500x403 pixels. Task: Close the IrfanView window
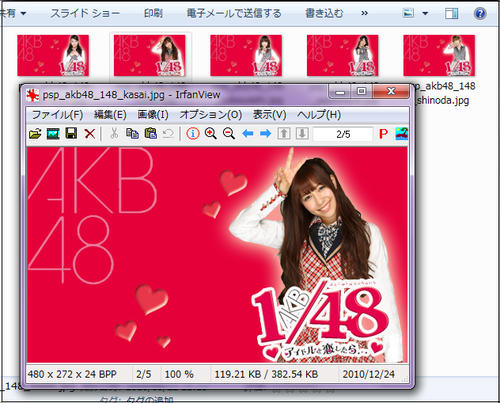click(391, 91)
